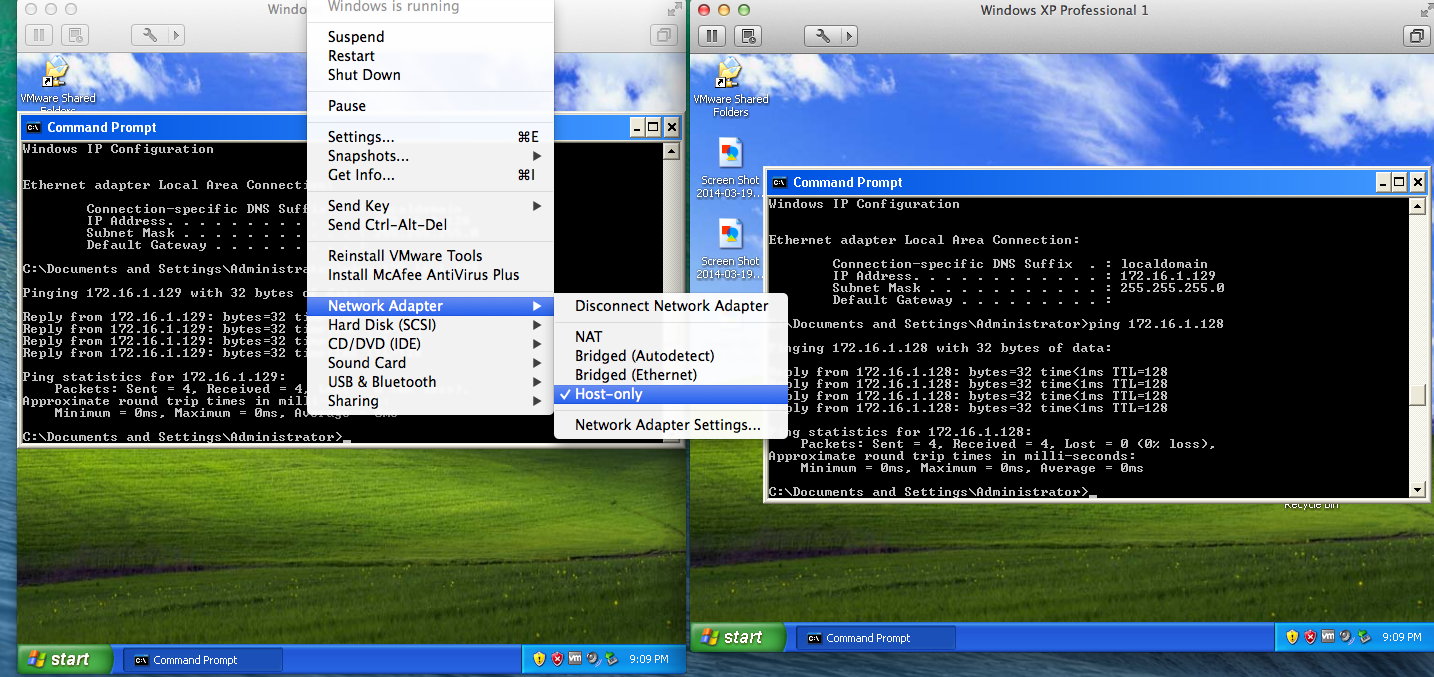This screenshot has width=1434, height=677.
Task: Select NAT network mode
Action: pos(671,337)
